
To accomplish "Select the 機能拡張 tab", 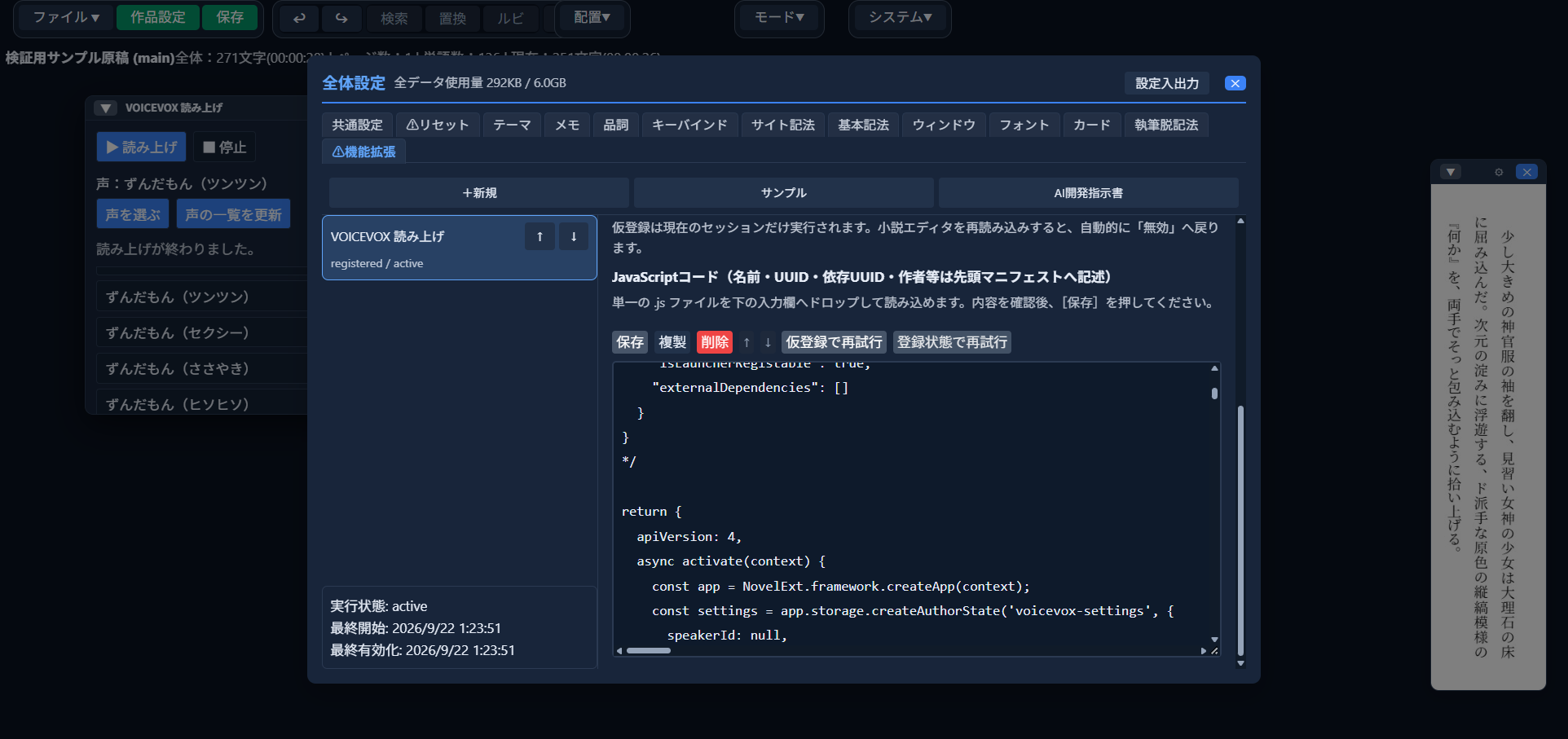I will click(364, 152).
